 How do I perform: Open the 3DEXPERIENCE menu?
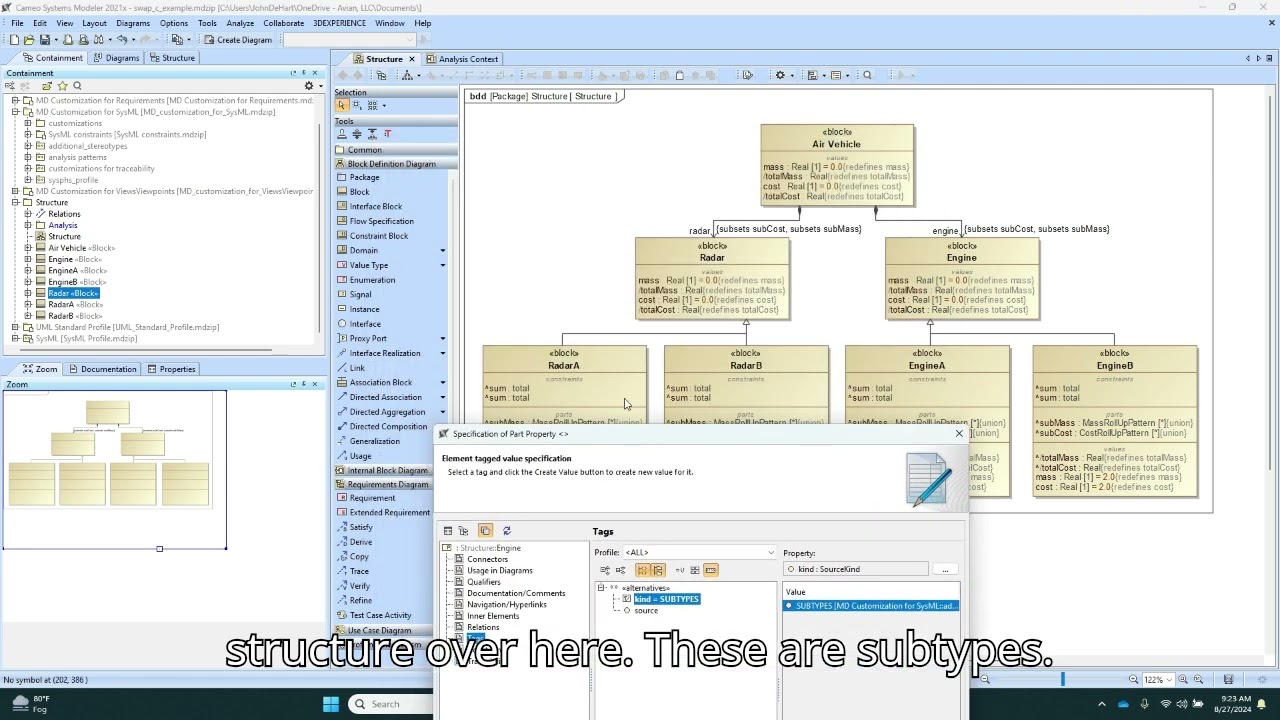pyautogui.click(x=340, y=23)
